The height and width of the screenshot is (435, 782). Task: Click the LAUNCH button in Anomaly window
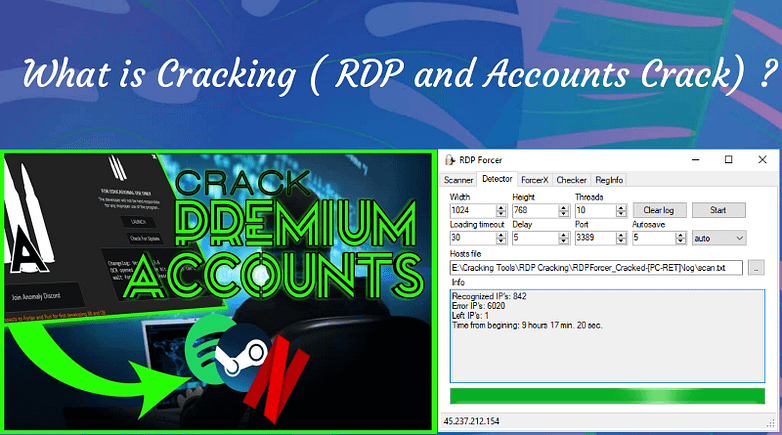[138, 221]
